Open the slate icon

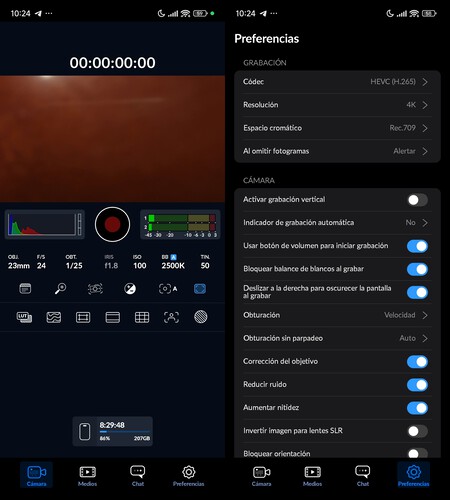tap(25, 288)
